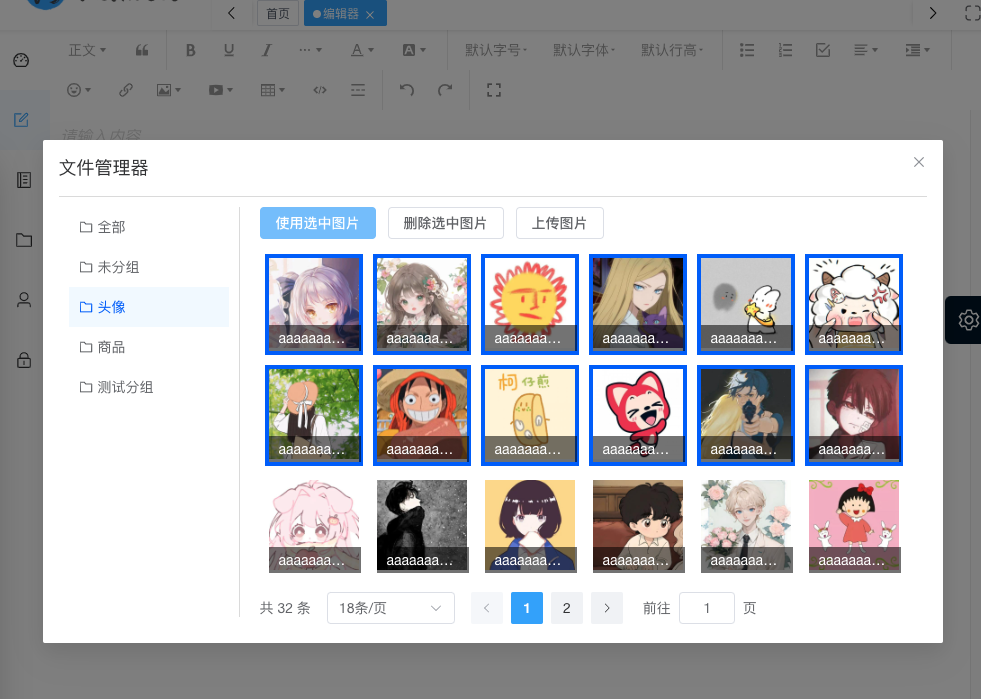The height and width of the screenshot is (699, 981).
Task: Insert a bulleted list
Action: pyautogui.click(x=747, y=50)
